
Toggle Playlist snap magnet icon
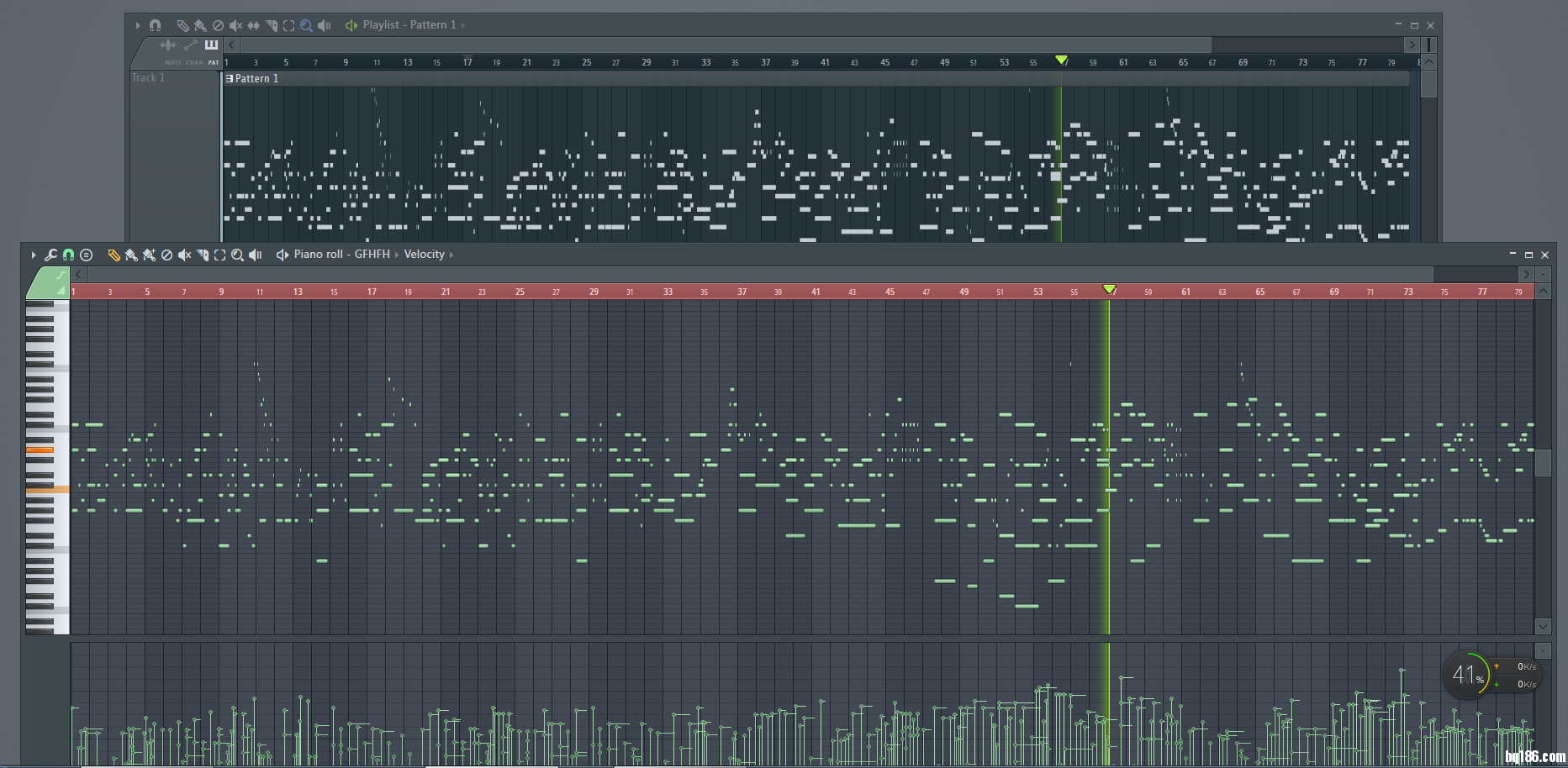click(x=155, y=25)
